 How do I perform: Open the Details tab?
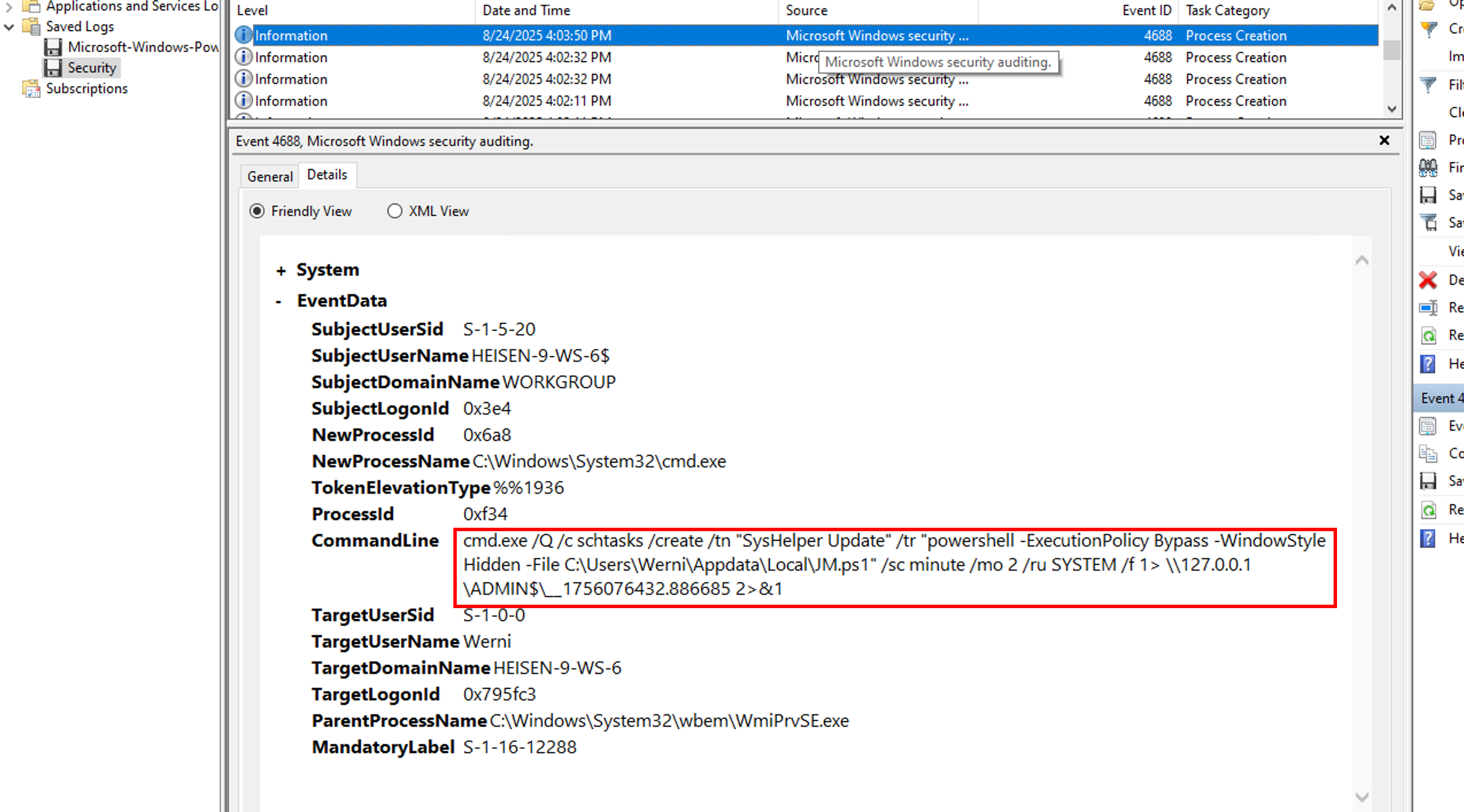pyautogui.click(x=327, y=175)
